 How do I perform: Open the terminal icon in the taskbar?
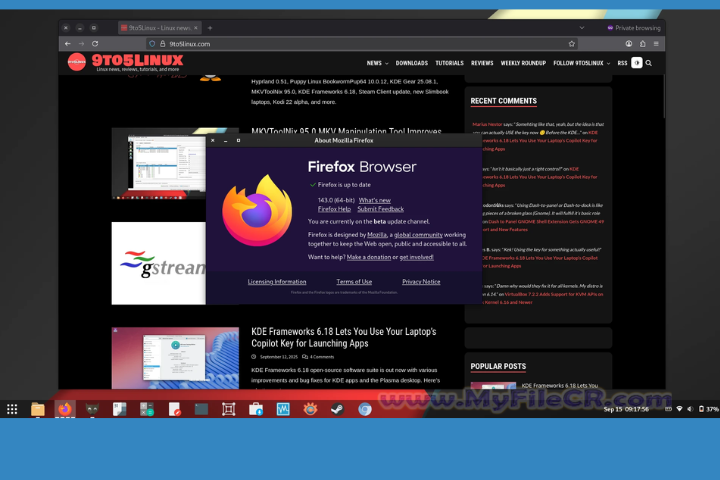pyautogui.click(x=201, y=409)
